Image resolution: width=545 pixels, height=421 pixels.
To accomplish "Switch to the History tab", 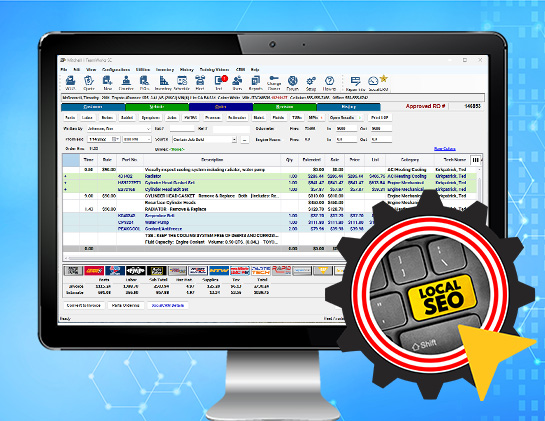I will point(349,107).
